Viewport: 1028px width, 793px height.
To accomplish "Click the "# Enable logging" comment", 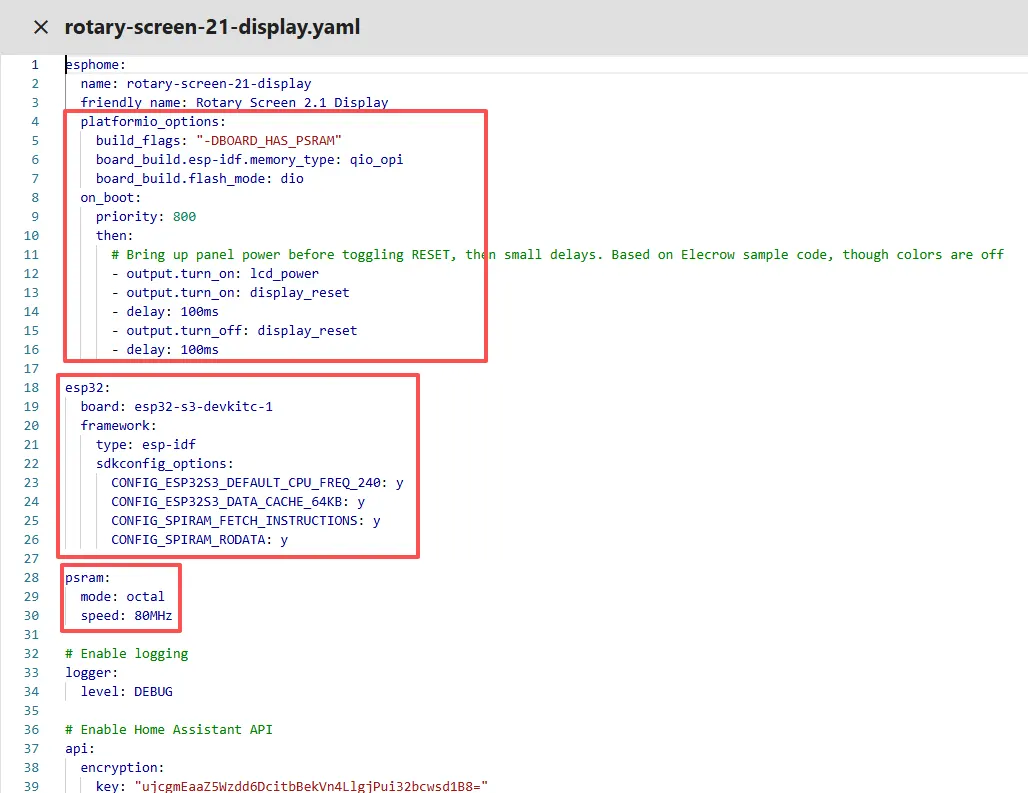I will click(x=126, y=653).
